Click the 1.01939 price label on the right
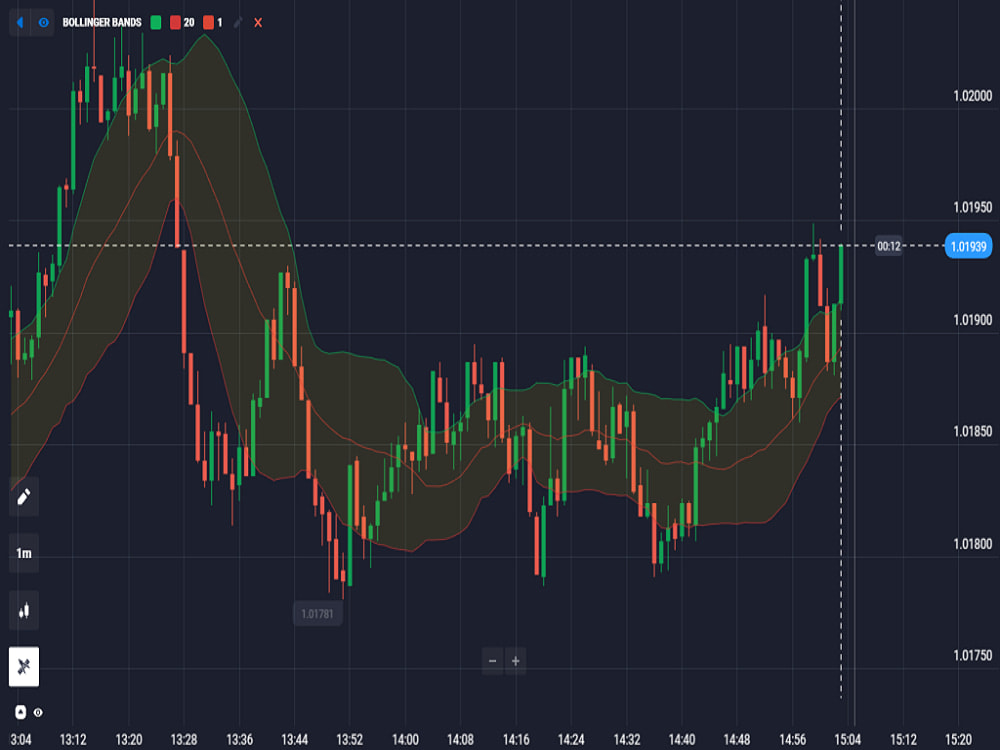Screen dimensions: 1000x750 click(x=966, y=244)
